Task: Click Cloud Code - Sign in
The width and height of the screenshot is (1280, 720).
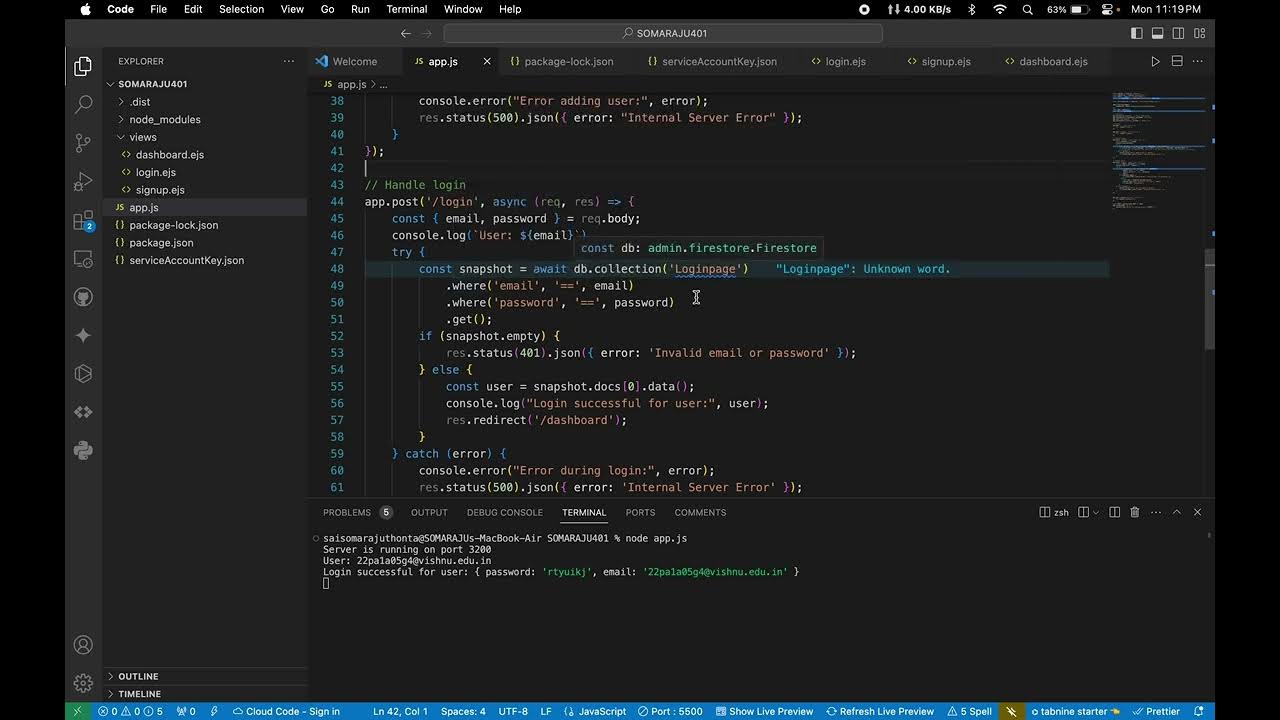Action: point(286,711)
